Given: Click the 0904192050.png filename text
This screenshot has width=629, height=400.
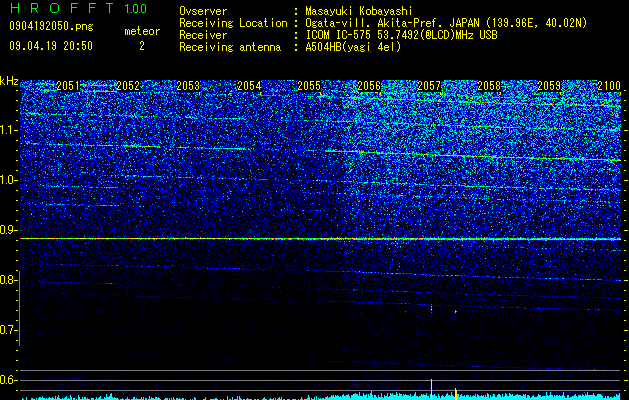Looking at the screenshot, I should (51, 26).
